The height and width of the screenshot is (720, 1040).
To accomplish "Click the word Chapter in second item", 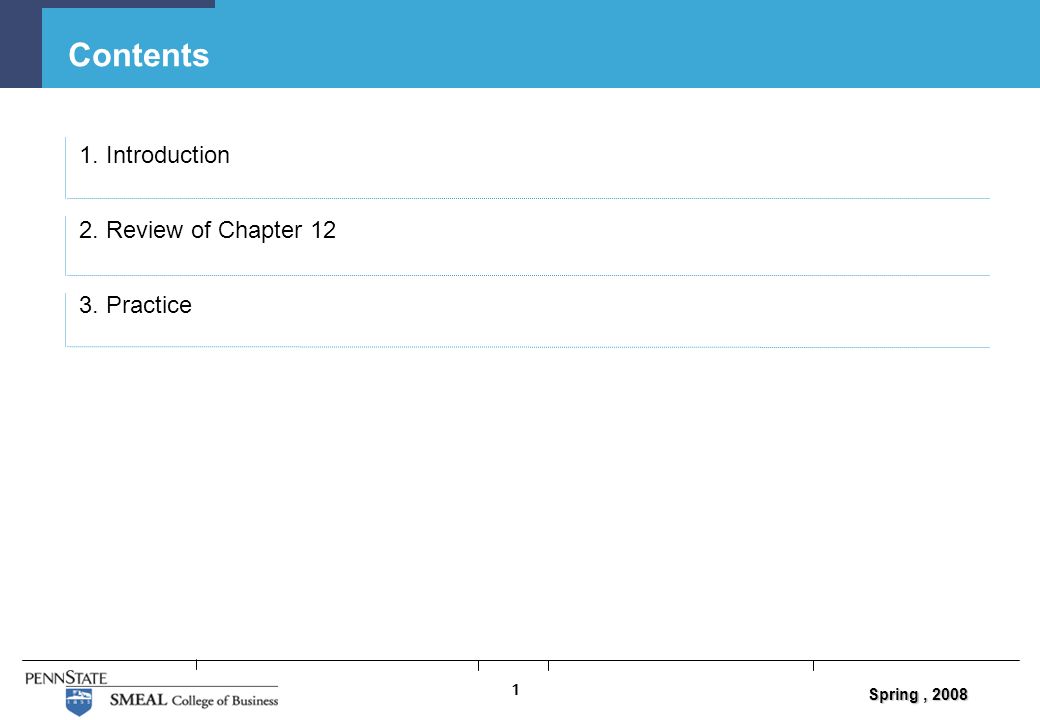I will coord(260,230).
